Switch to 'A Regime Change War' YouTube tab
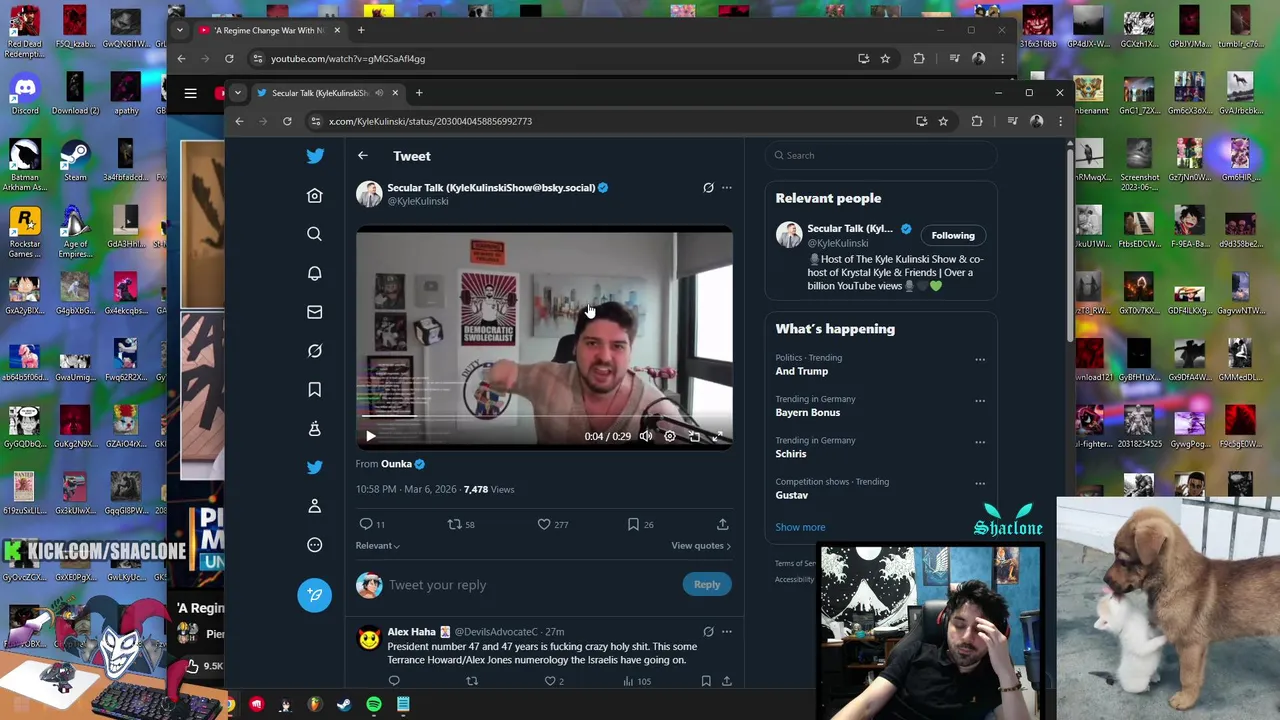Screen dimensions: 1280x720 [270, 30]
